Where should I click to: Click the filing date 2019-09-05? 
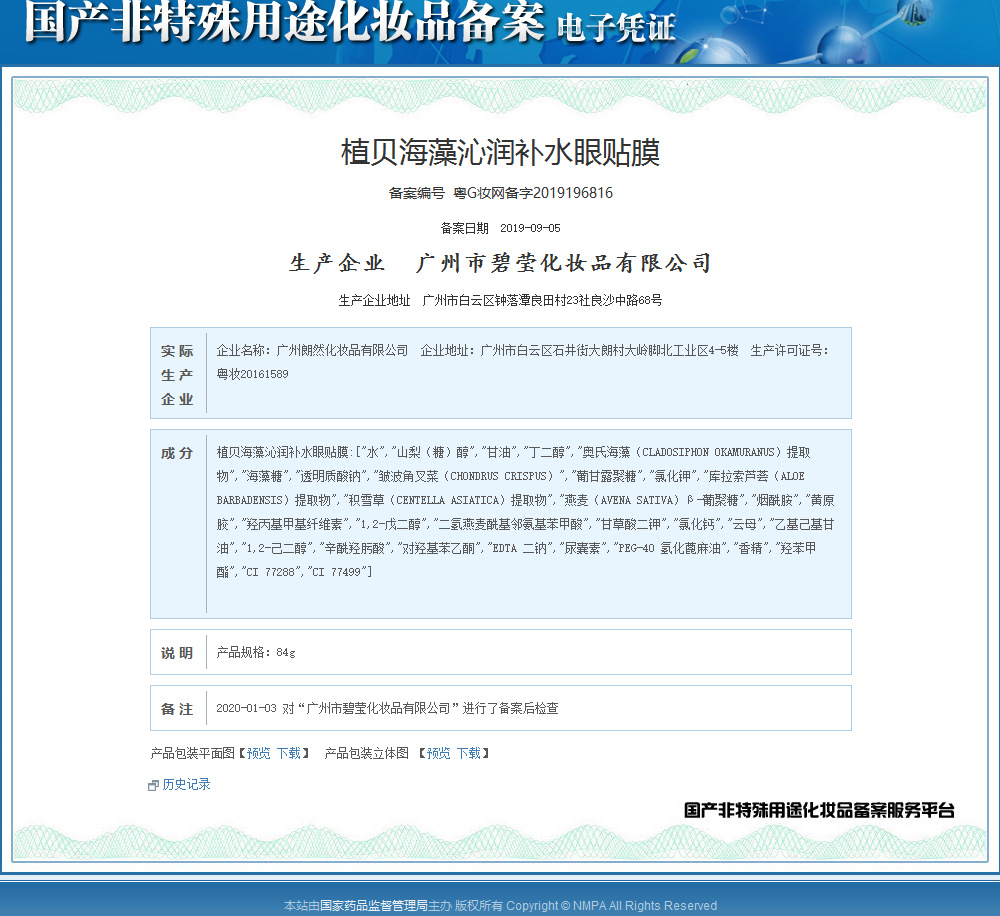pos(530,228)
